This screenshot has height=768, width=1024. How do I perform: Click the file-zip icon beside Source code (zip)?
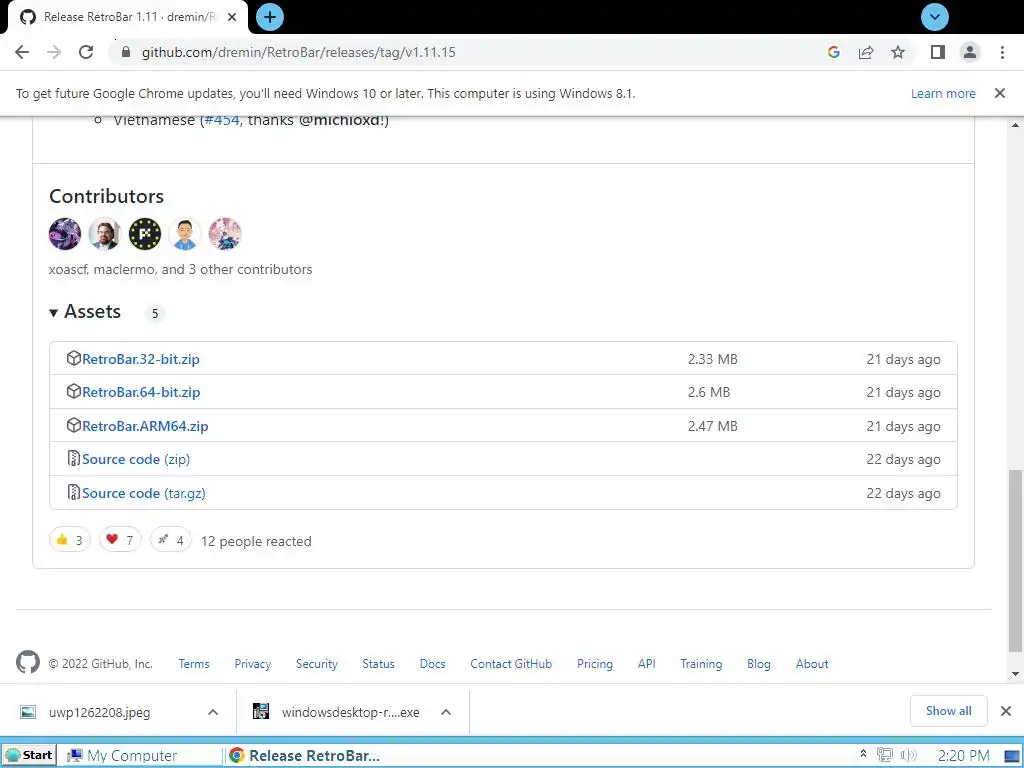click(x=74, y=458)
